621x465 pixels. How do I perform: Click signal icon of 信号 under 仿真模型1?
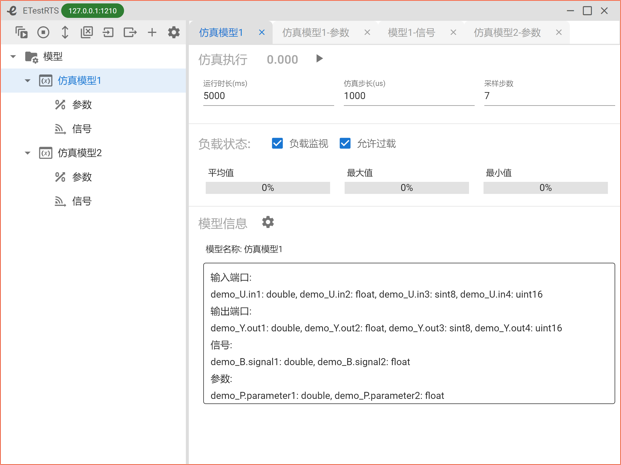tap(60, 129)
